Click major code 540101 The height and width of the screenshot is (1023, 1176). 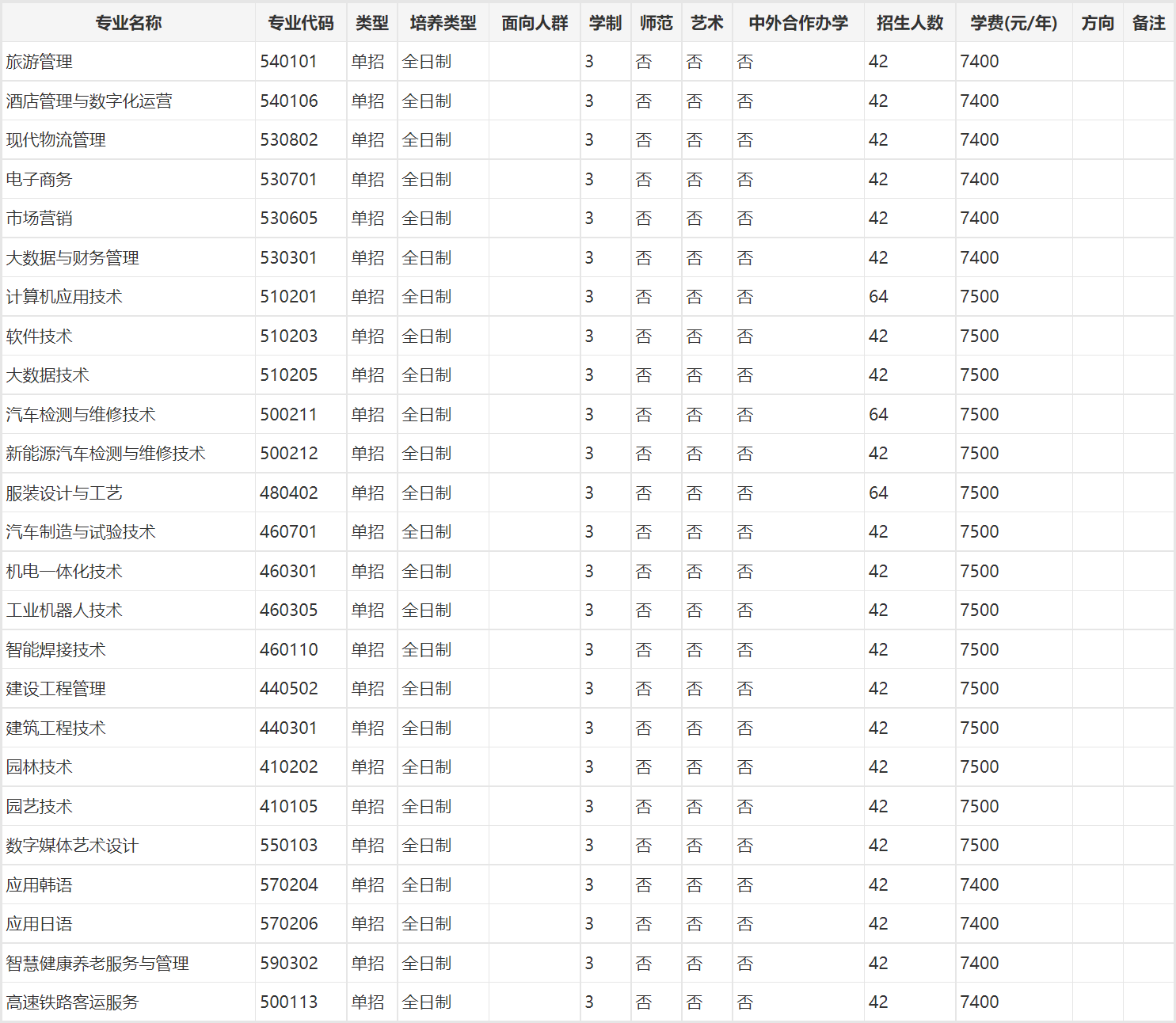[289, 62]
